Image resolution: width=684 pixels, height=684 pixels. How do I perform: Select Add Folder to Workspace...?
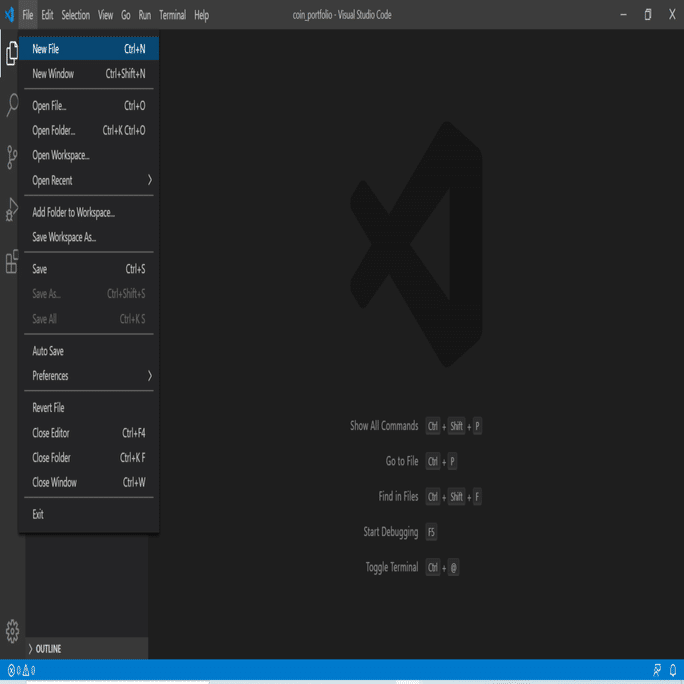point(89,212)
